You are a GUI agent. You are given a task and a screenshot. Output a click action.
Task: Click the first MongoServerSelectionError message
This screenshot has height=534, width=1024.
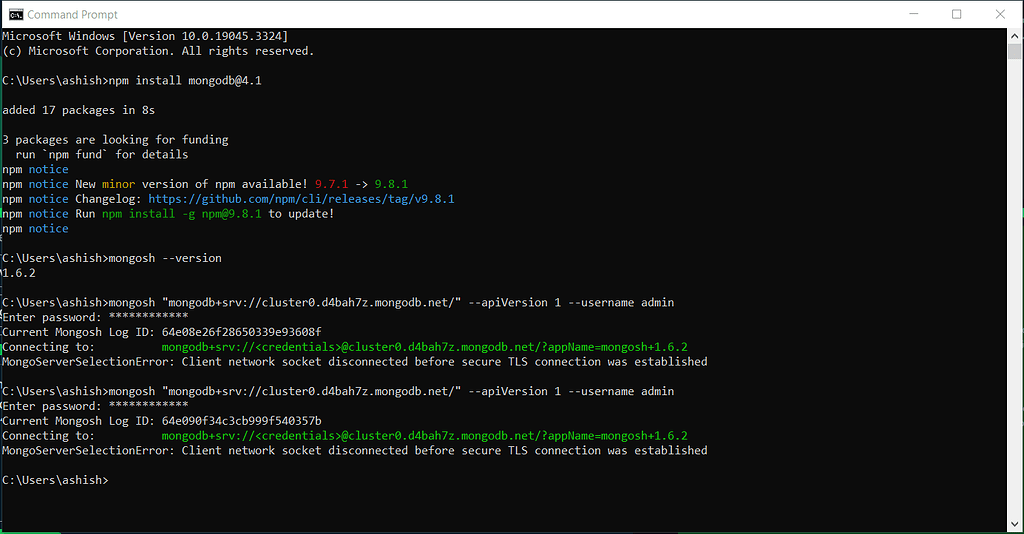coord(354,362)
